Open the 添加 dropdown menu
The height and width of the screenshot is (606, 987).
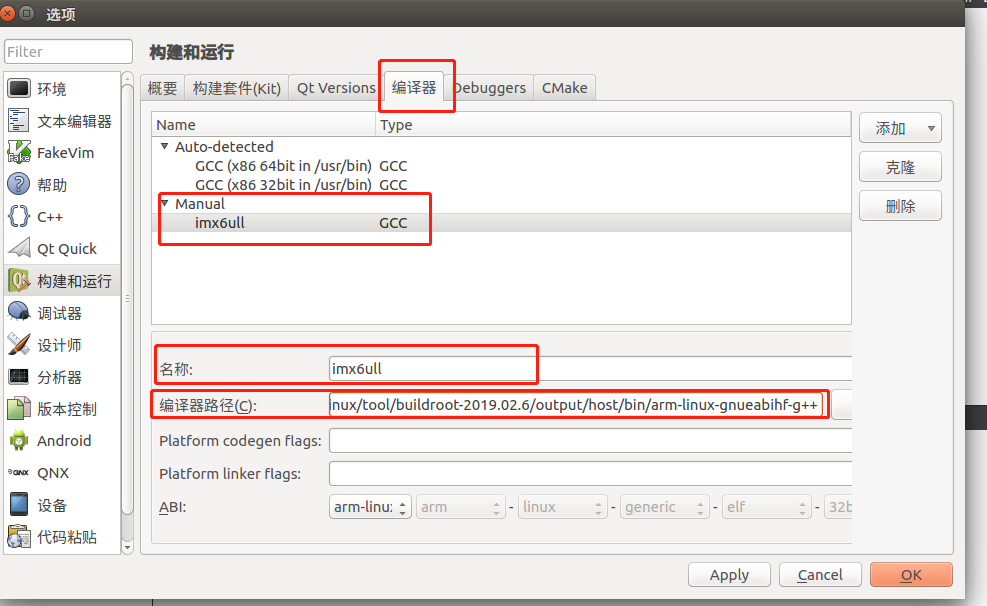[x=898, y=128]
